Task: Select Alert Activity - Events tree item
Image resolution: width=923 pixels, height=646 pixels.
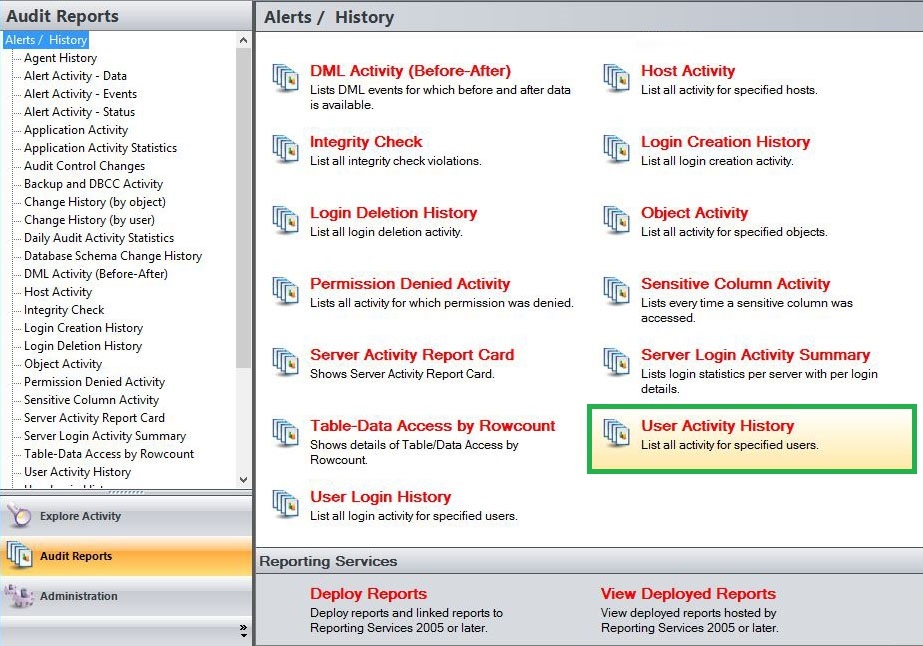Action: [x=80, y=94]
